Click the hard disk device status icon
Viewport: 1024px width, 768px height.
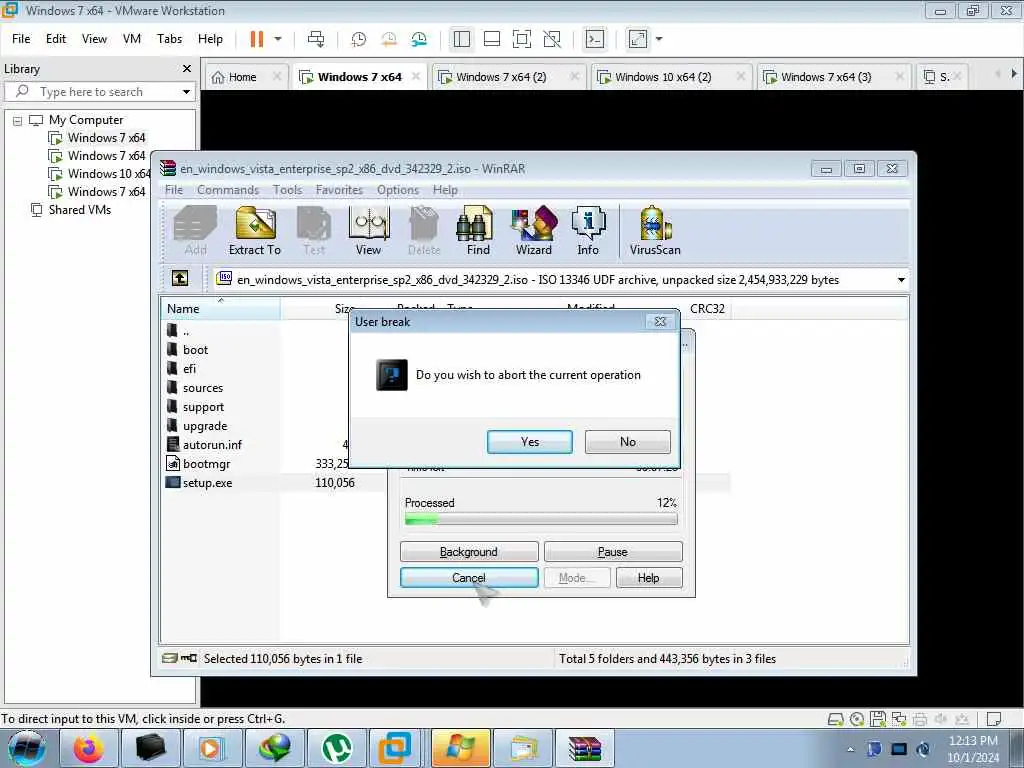pyautogui.click(x=835, y=719)
